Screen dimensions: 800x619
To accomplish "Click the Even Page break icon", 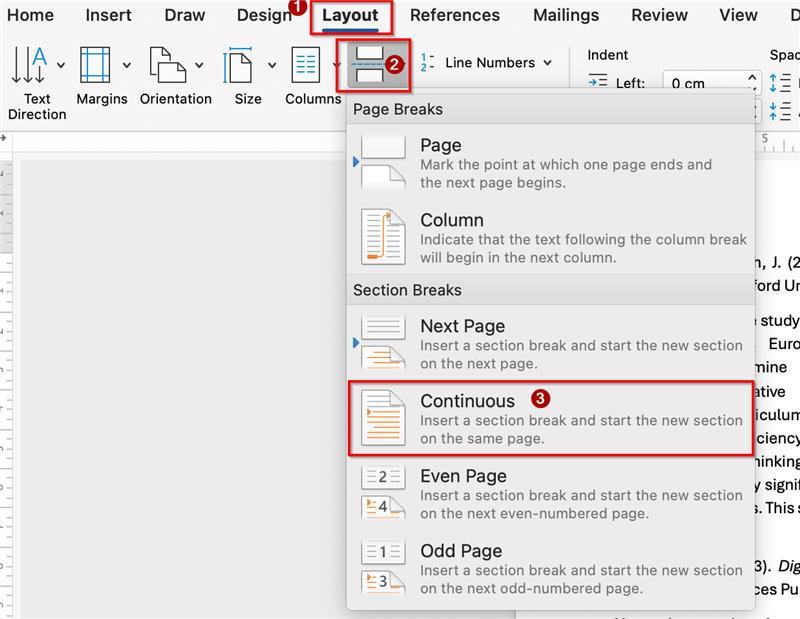I will 383,493.
